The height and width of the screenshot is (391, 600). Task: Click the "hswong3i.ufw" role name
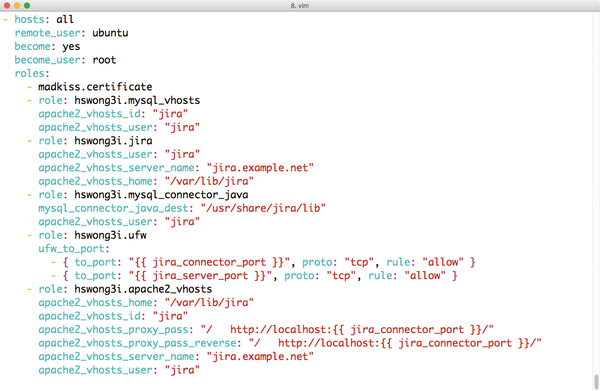tap(110, 235)
